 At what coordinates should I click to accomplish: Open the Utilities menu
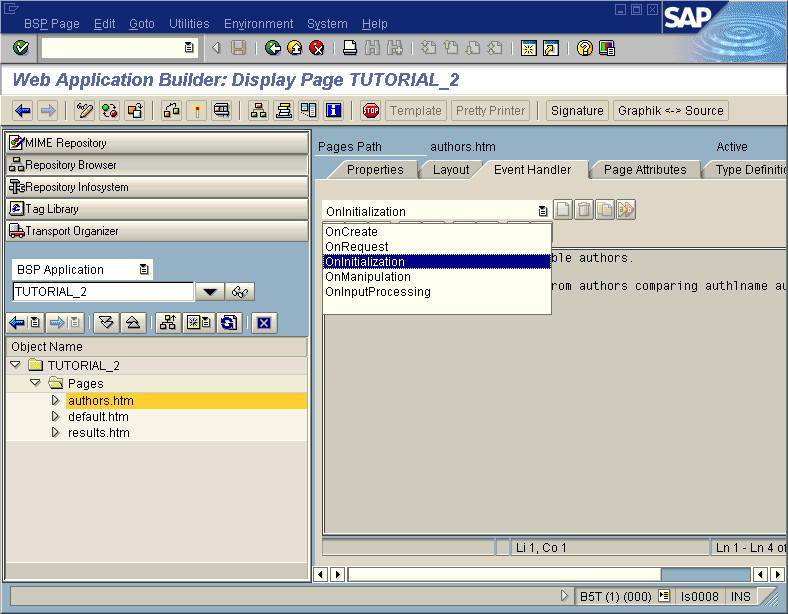click(x=189, y=24)
